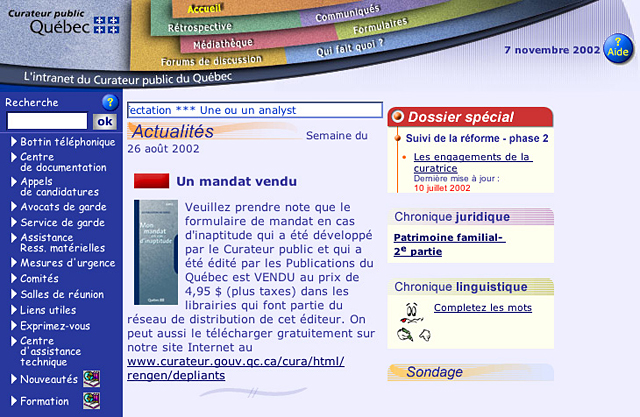This screenshot has width=640, height=417.
Task: Open the Appels de candidatures sidebar link
Action: 60,186
